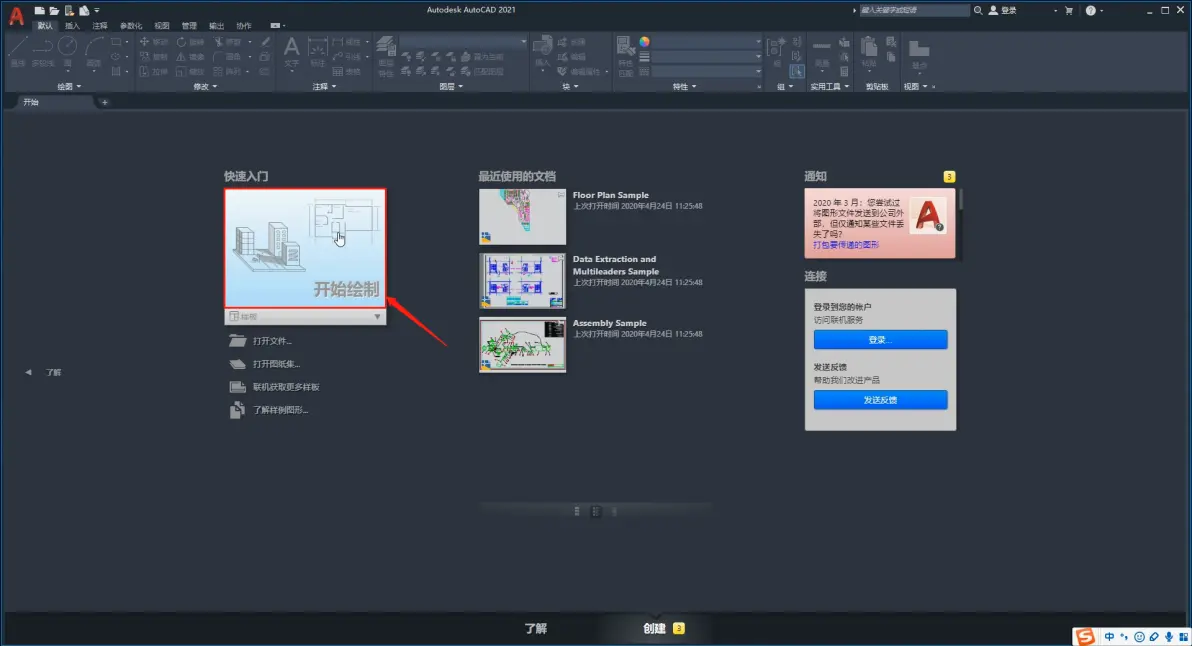Viewport: 1192px width, 646px height.
Task: Expand the Modify (修改) panel
Action: 205,87
